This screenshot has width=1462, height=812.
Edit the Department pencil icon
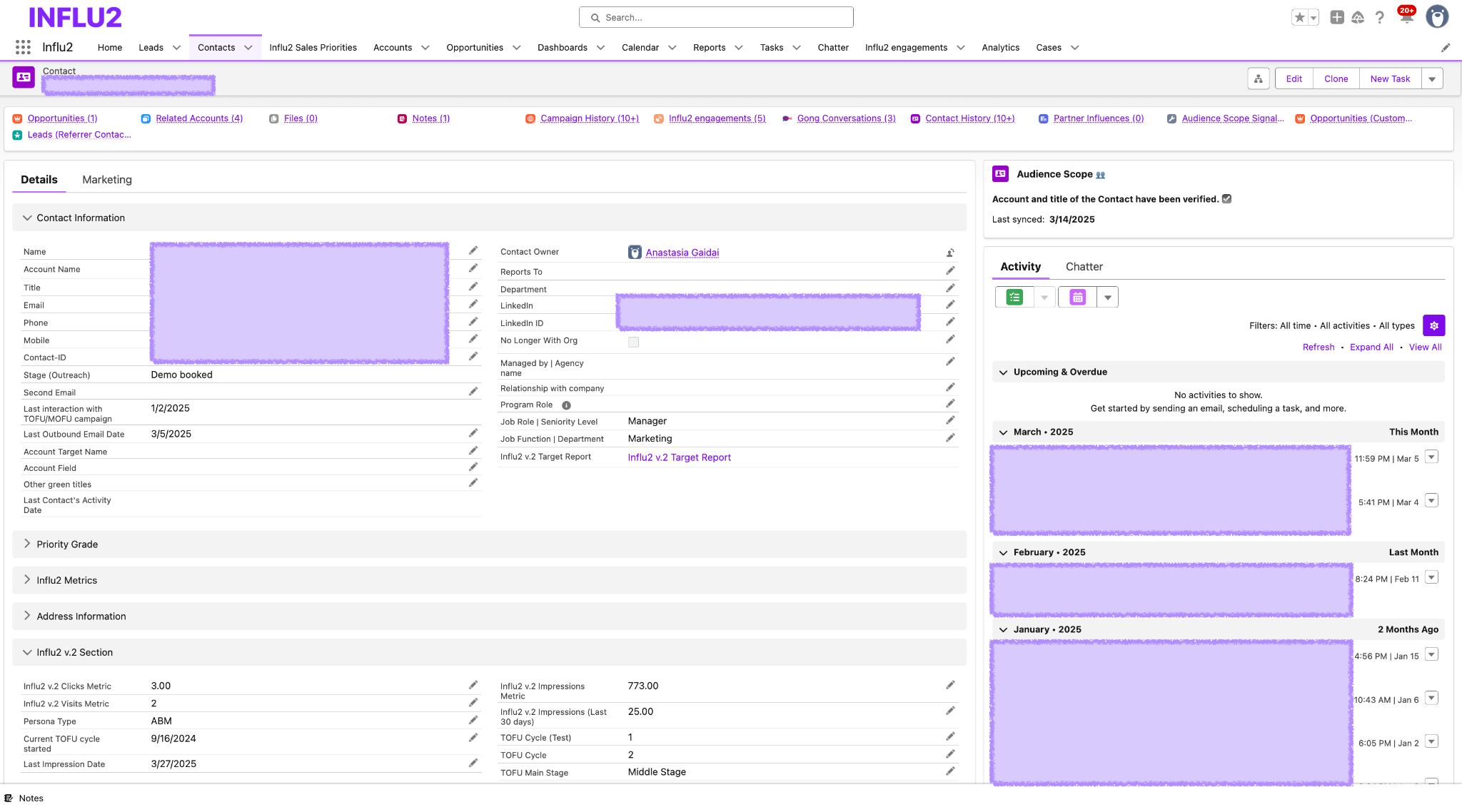pyautogui.click(x=950, y=288)
